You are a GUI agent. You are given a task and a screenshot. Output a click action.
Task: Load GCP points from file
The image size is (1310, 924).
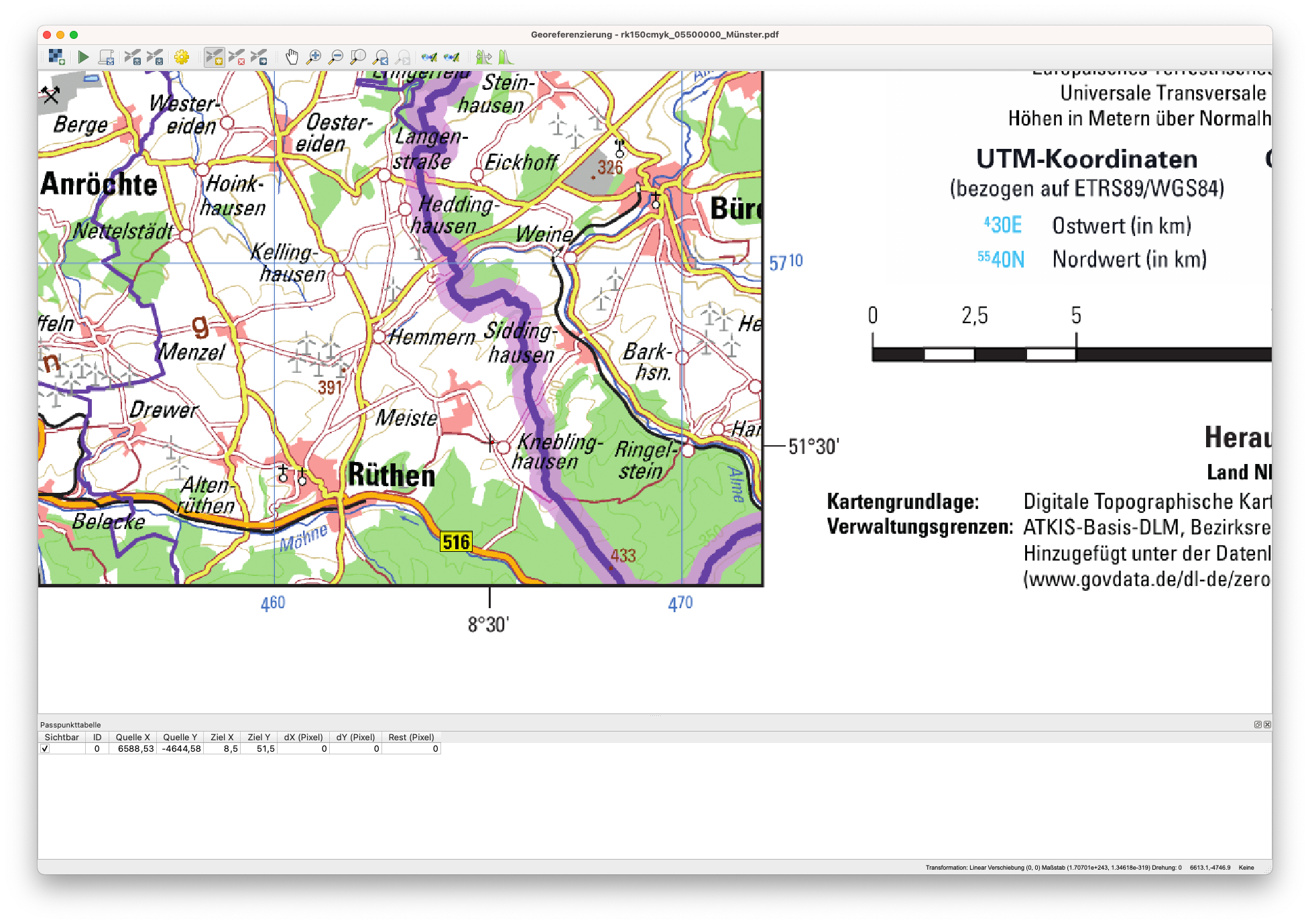(x=133, y=57)
